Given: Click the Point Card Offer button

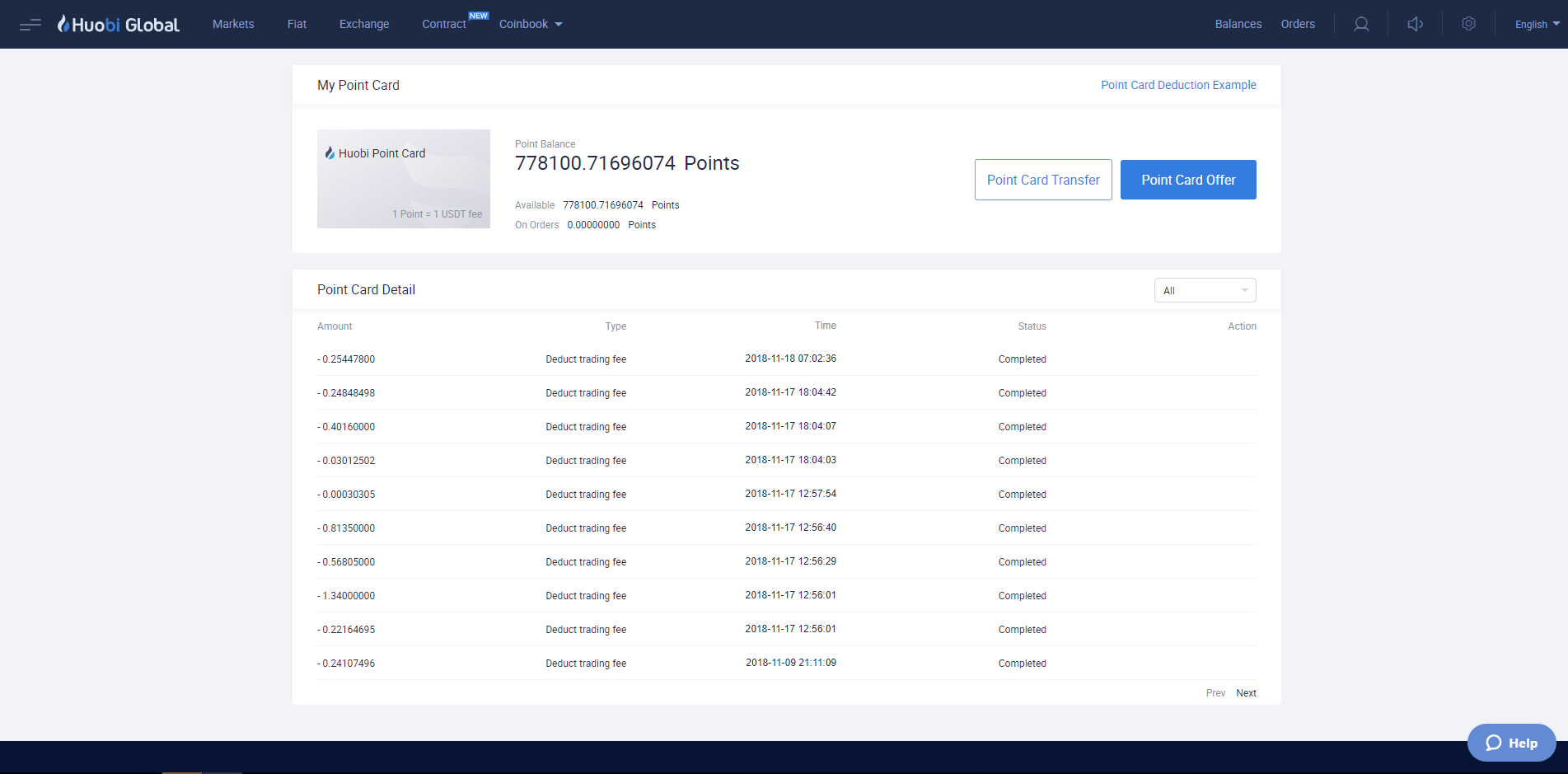Looking at the screenshot, I should (1188, 180).
